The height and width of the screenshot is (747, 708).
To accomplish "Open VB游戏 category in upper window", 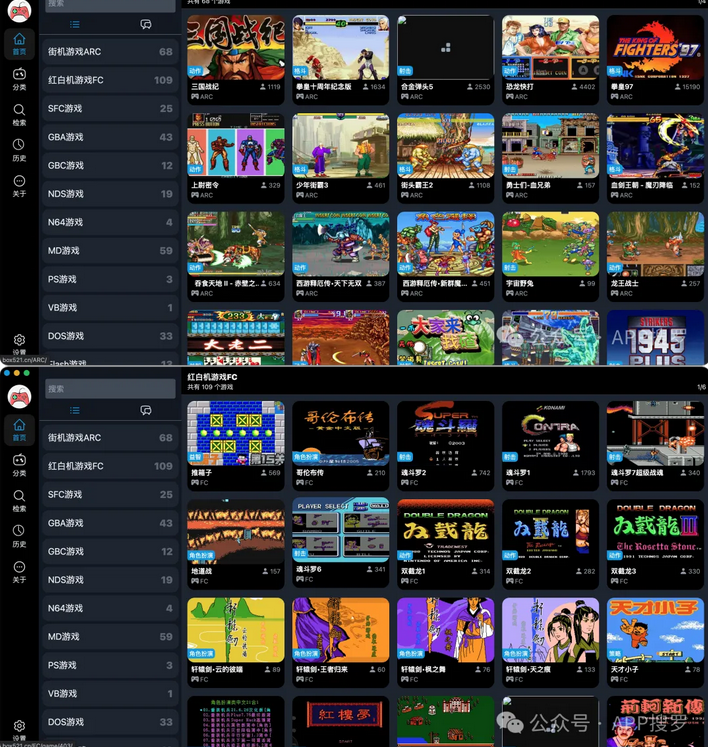I will click(110, 308).
